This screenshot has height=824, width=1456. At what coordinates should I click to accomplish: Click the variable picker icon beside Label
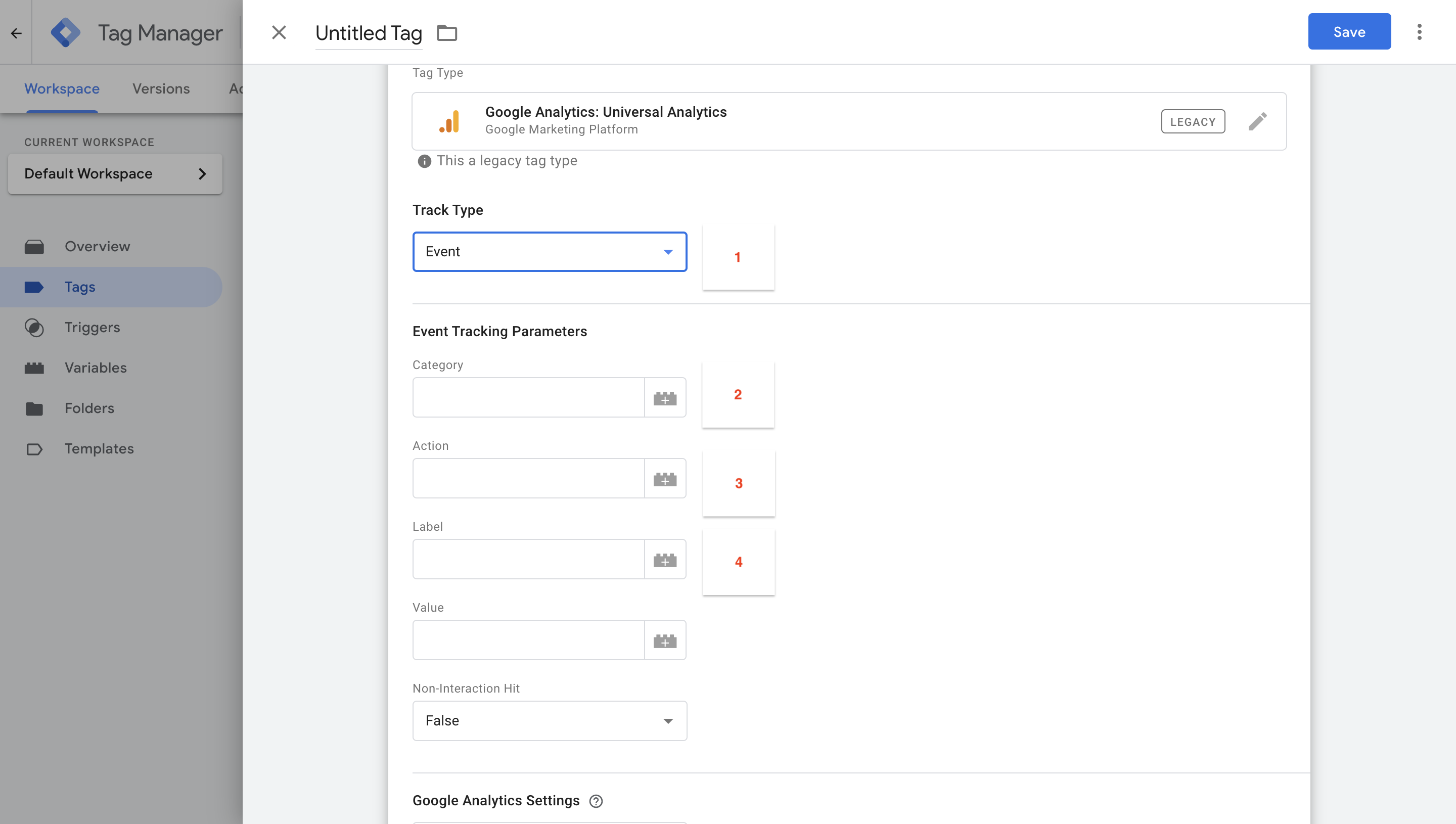(665, 560)
